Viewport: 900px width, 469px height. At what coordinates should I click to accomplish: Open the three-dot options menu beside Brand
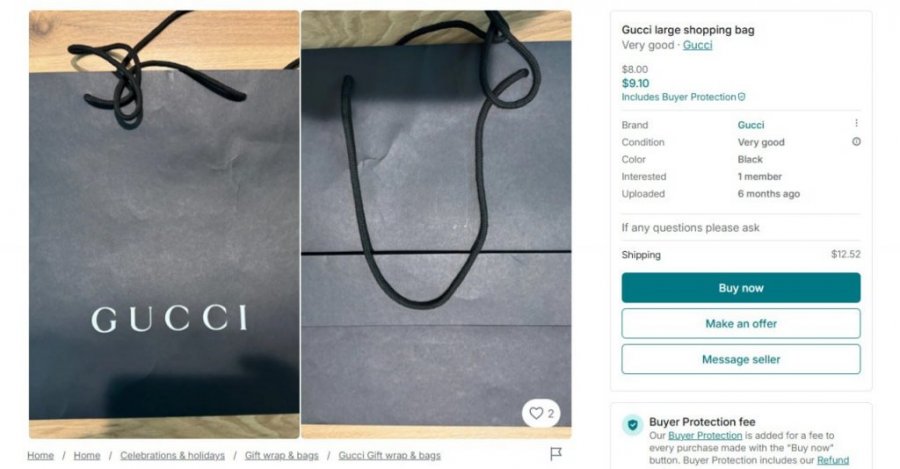click(x=856, y=123)
